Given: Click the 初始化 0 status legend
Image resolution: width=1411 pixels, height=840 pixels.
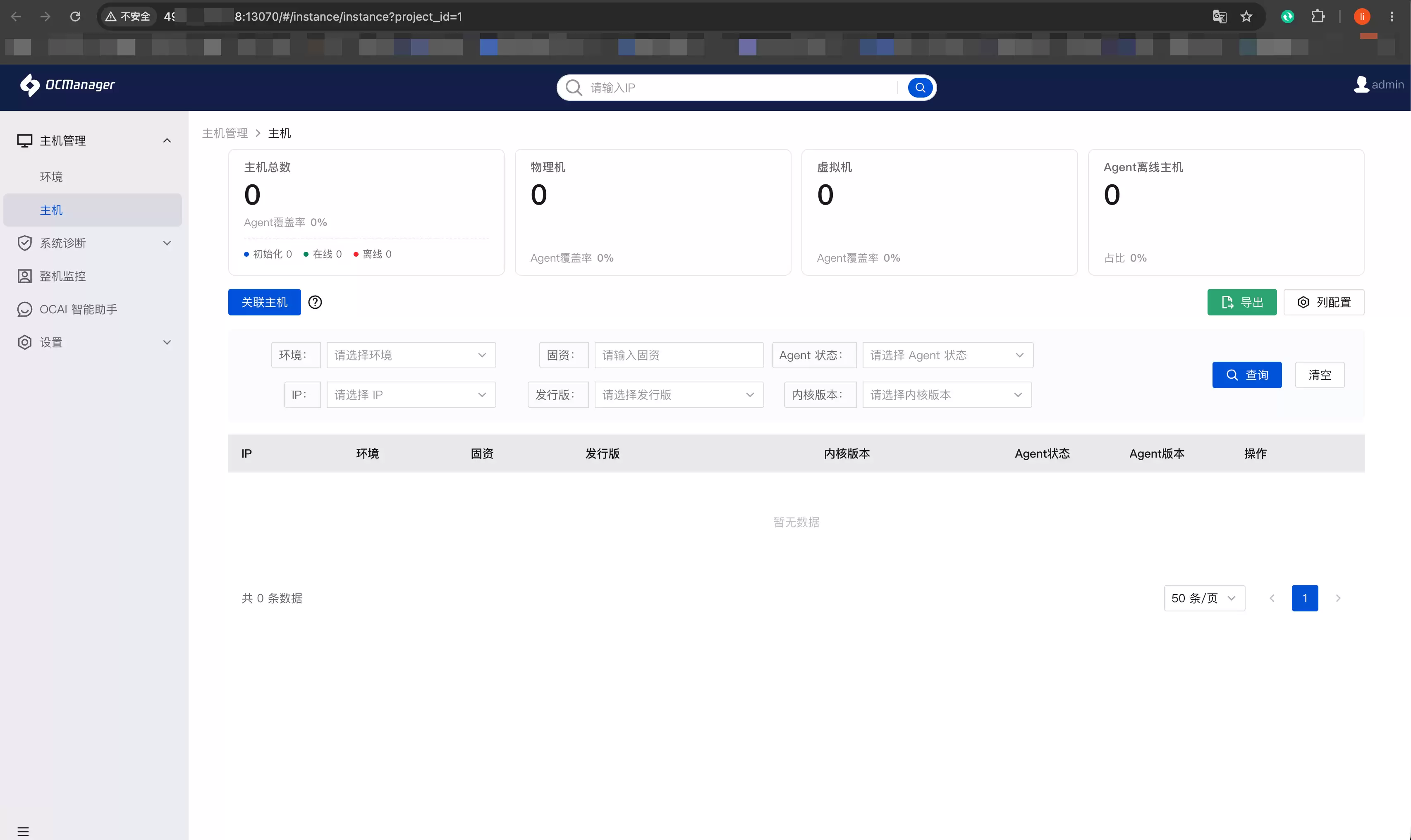Looking at the screenshot, I should coord(268,254).
